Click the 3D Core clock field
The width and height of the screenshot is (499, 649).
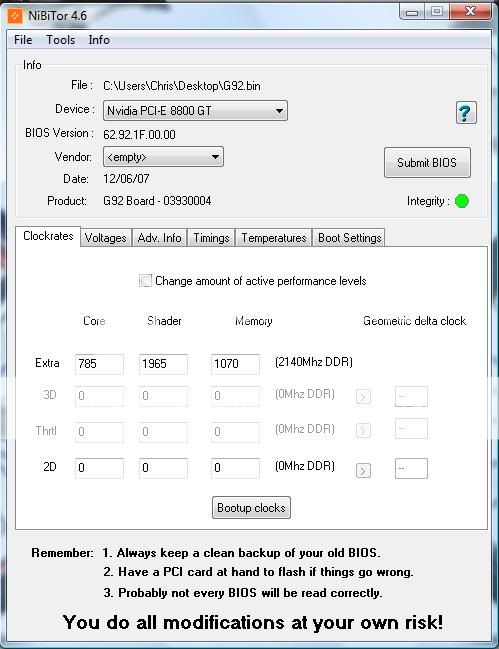pyautogui.click(x=99, y=396)
